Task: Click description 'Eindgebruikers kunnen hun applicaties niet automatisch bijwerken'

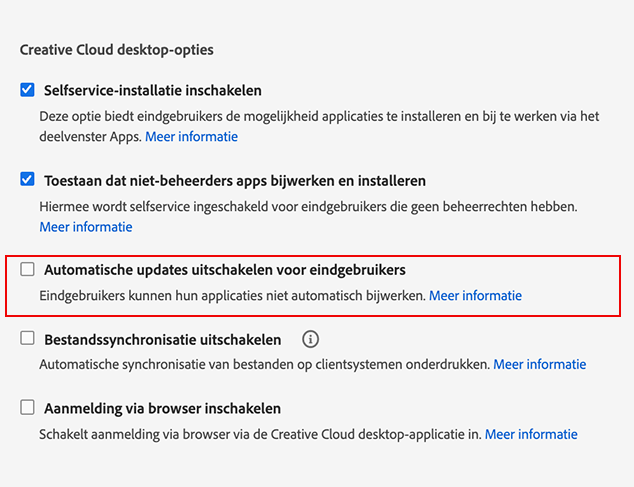Action: 232,296
